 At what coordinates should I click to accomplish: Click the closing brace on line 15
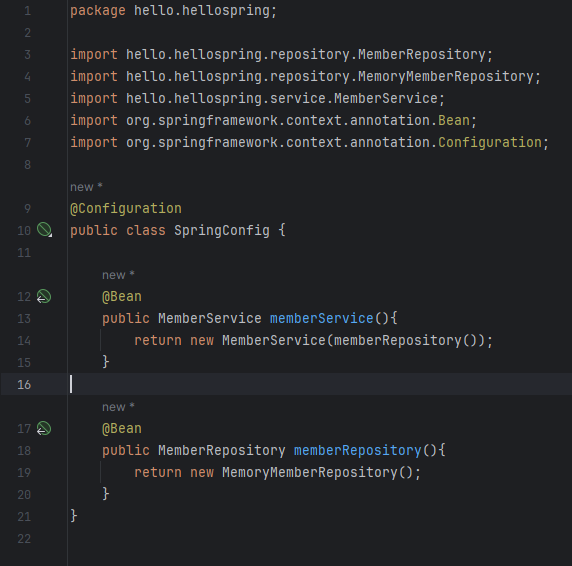pyautogui.click(x=106, y=362)
